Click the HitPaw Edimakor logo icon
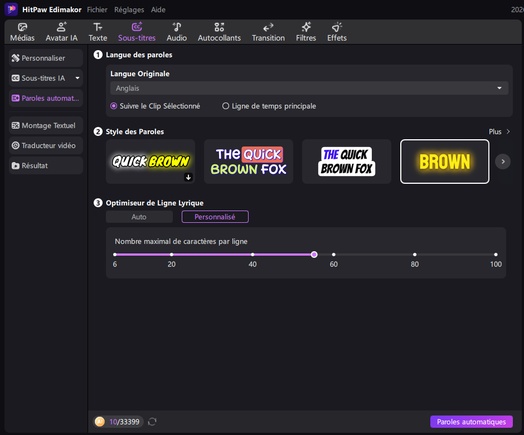 [11, 9]
